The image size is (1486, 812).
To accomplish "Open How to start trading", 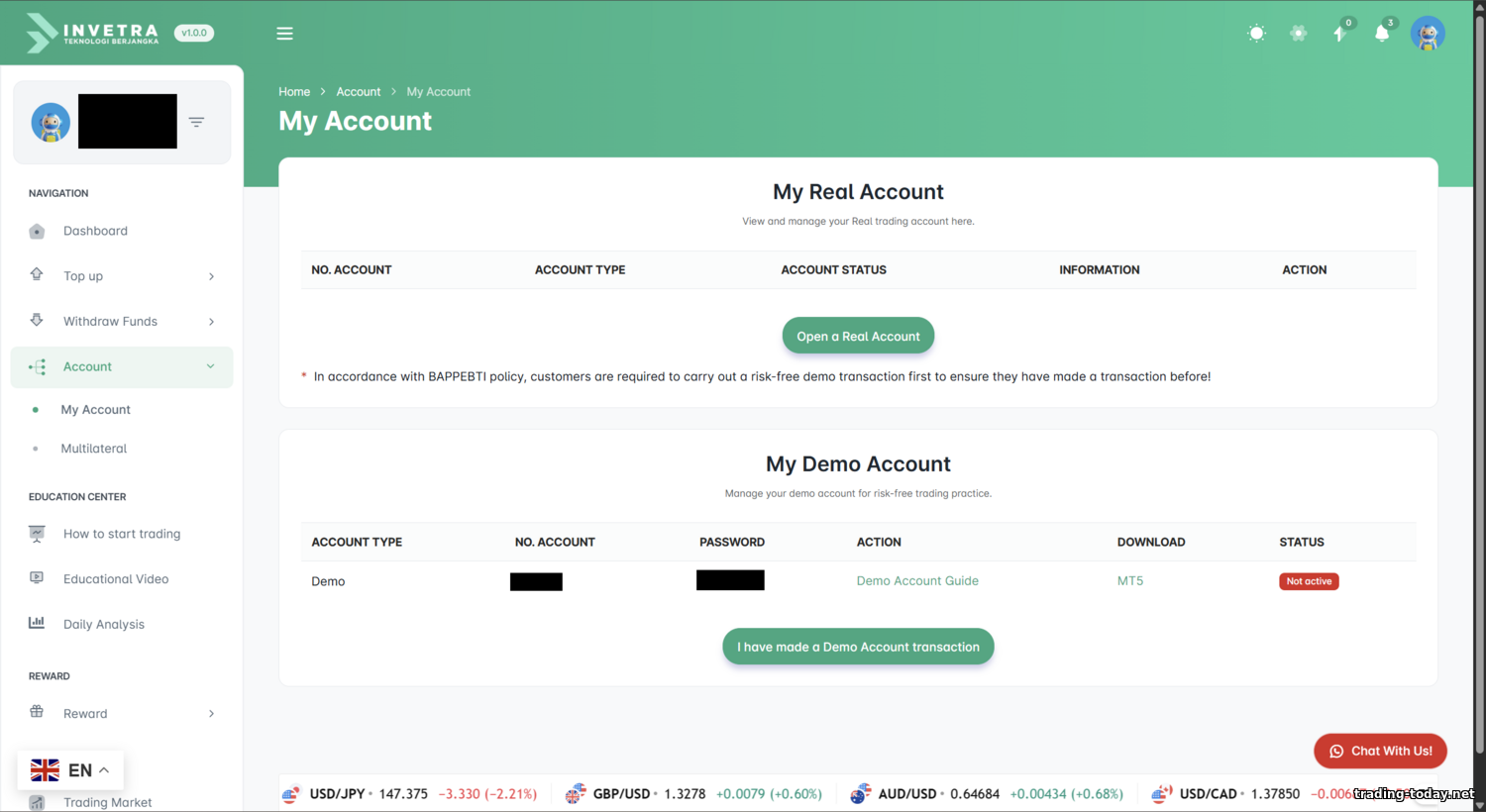I will click(122, 534).
